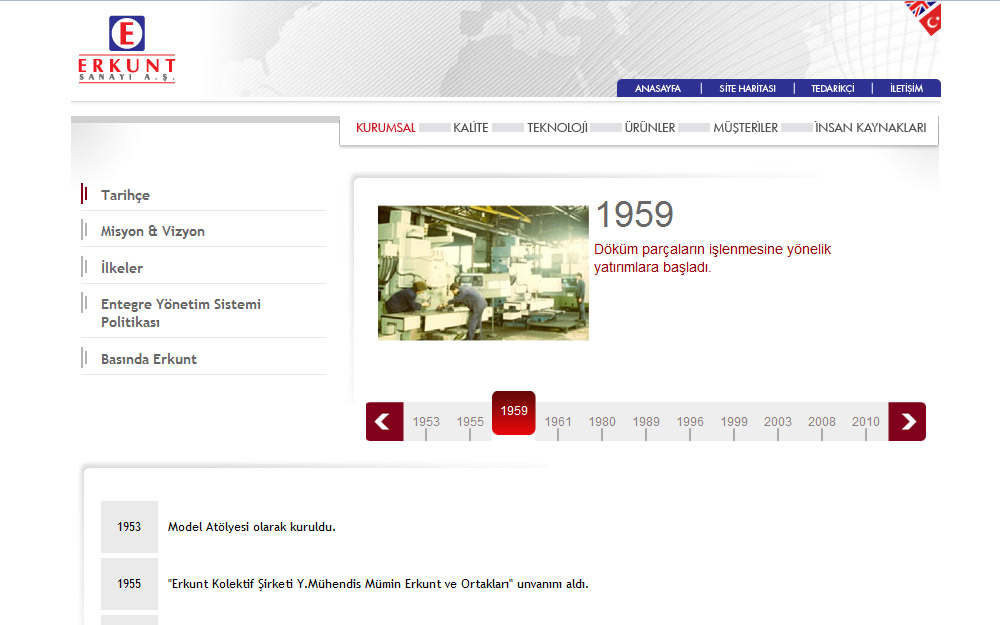1000x625 pixels.
Task: Select 1980 on the timeline
Action: click(x=602, y=422)
